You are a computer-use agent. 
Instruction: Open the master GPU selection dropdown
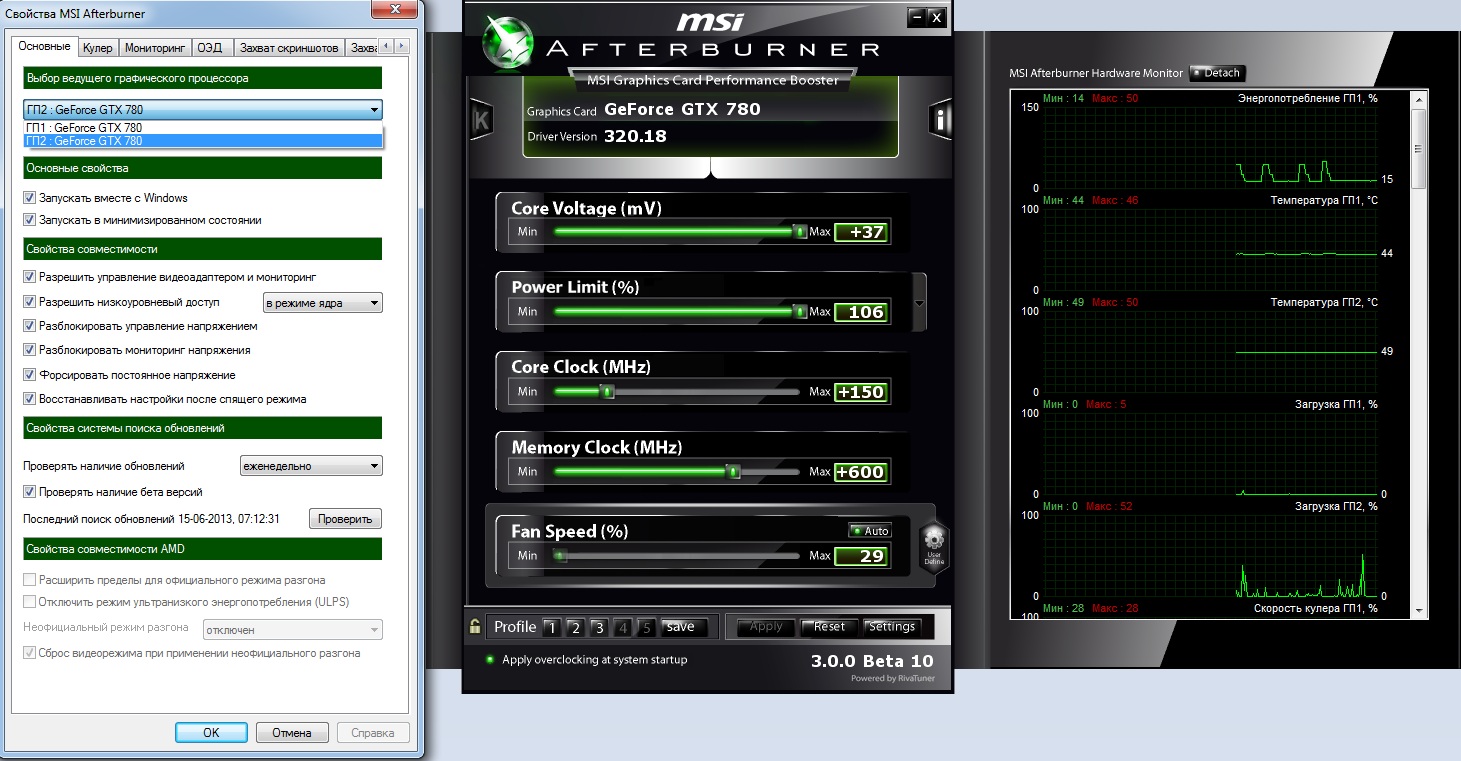[203, 110]
